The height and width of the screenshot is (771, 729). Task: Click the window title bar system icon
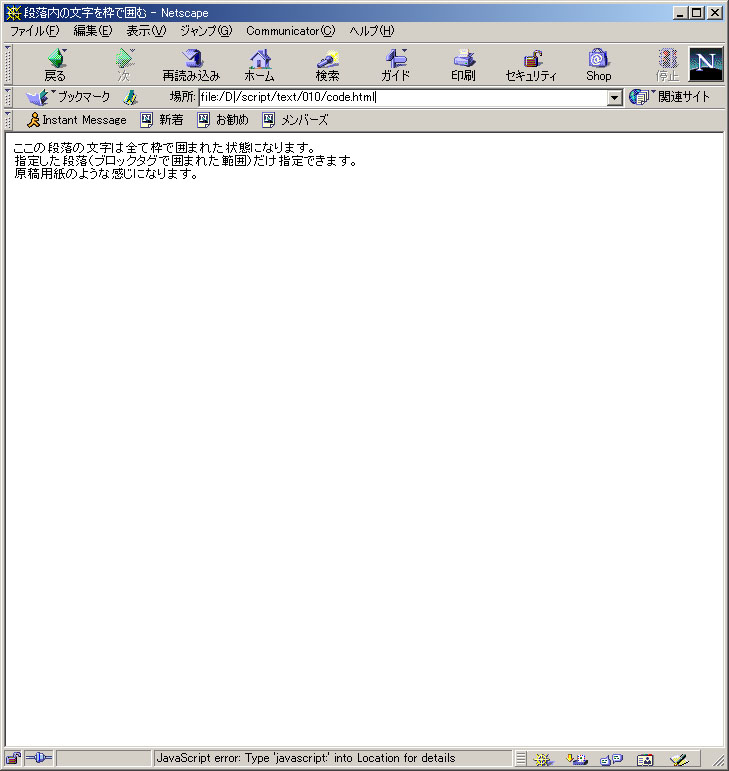[13, 13]
